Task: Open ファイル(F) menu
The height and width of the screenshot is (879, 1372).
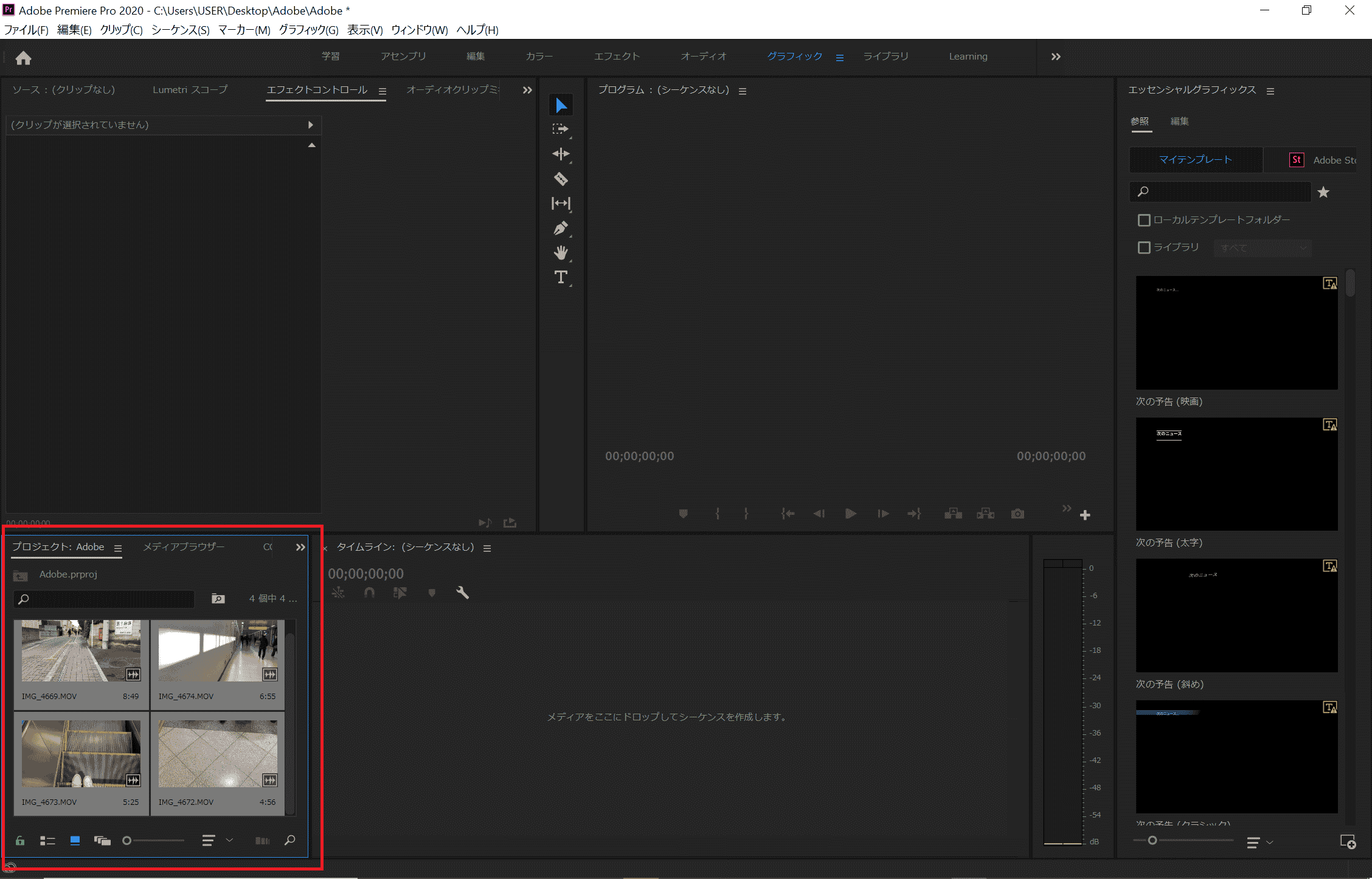Action: tap(26, 30)
